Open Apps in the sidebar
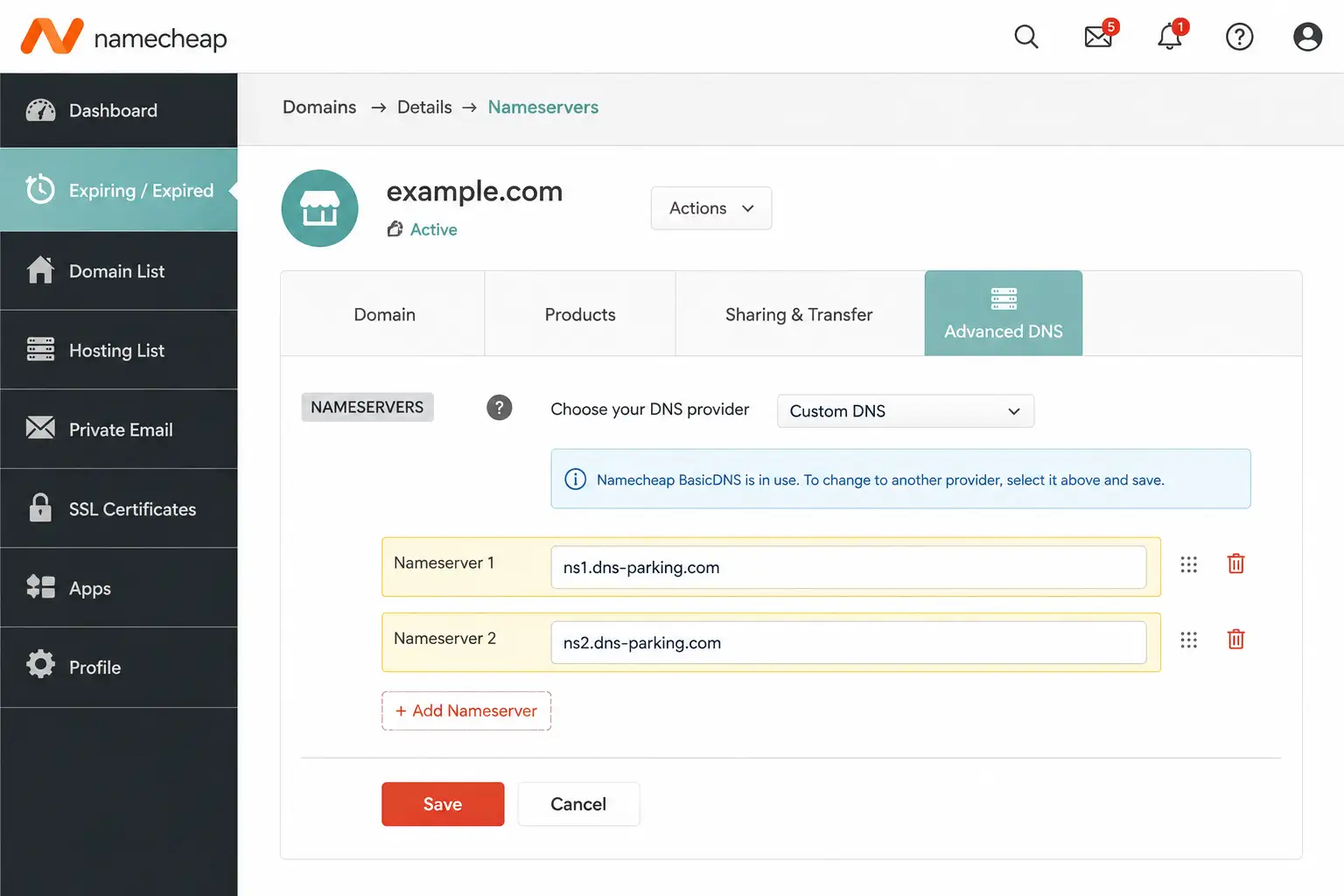Screen dimensions: 1344x896 (x=119, y=588)
